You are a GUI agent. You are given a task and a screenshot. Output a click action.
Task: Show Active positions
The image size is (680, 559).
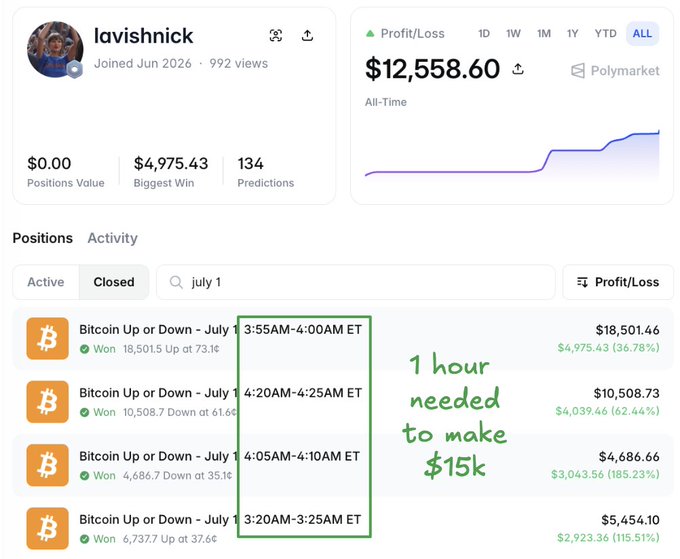[46, 282]
